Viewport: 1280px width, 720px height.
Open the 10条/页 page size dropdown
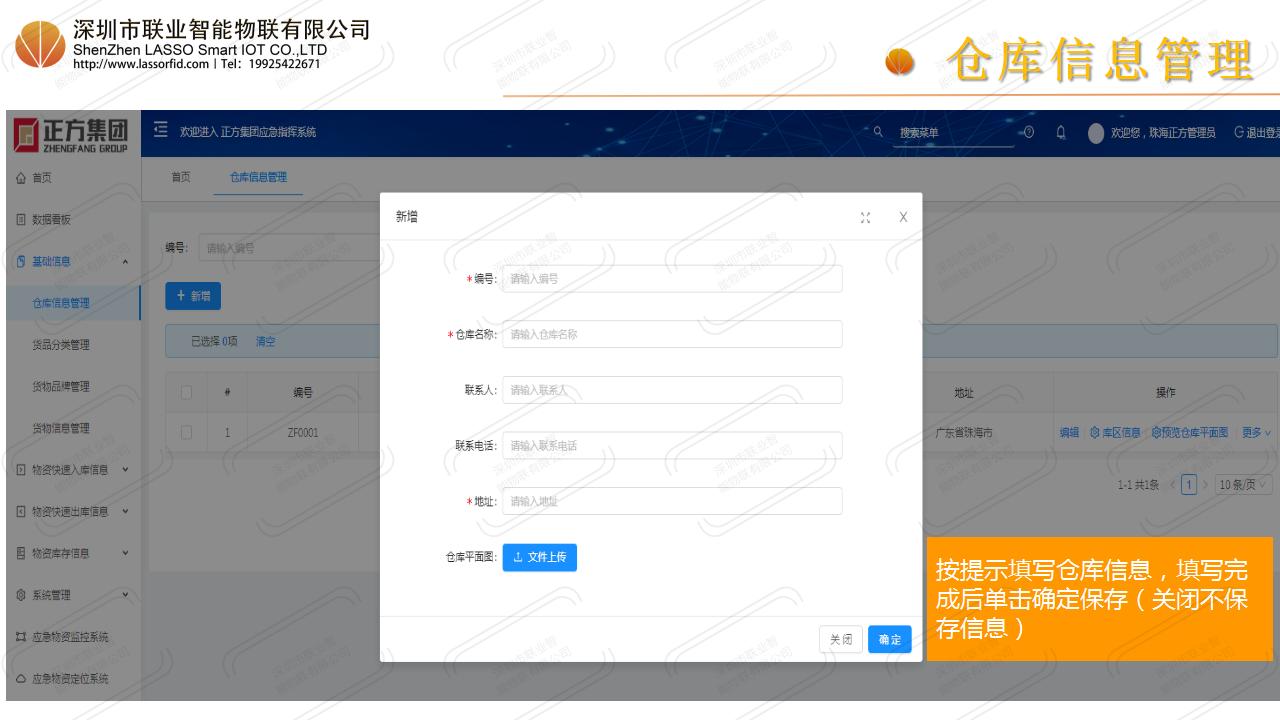click(x=1243, y=485)
